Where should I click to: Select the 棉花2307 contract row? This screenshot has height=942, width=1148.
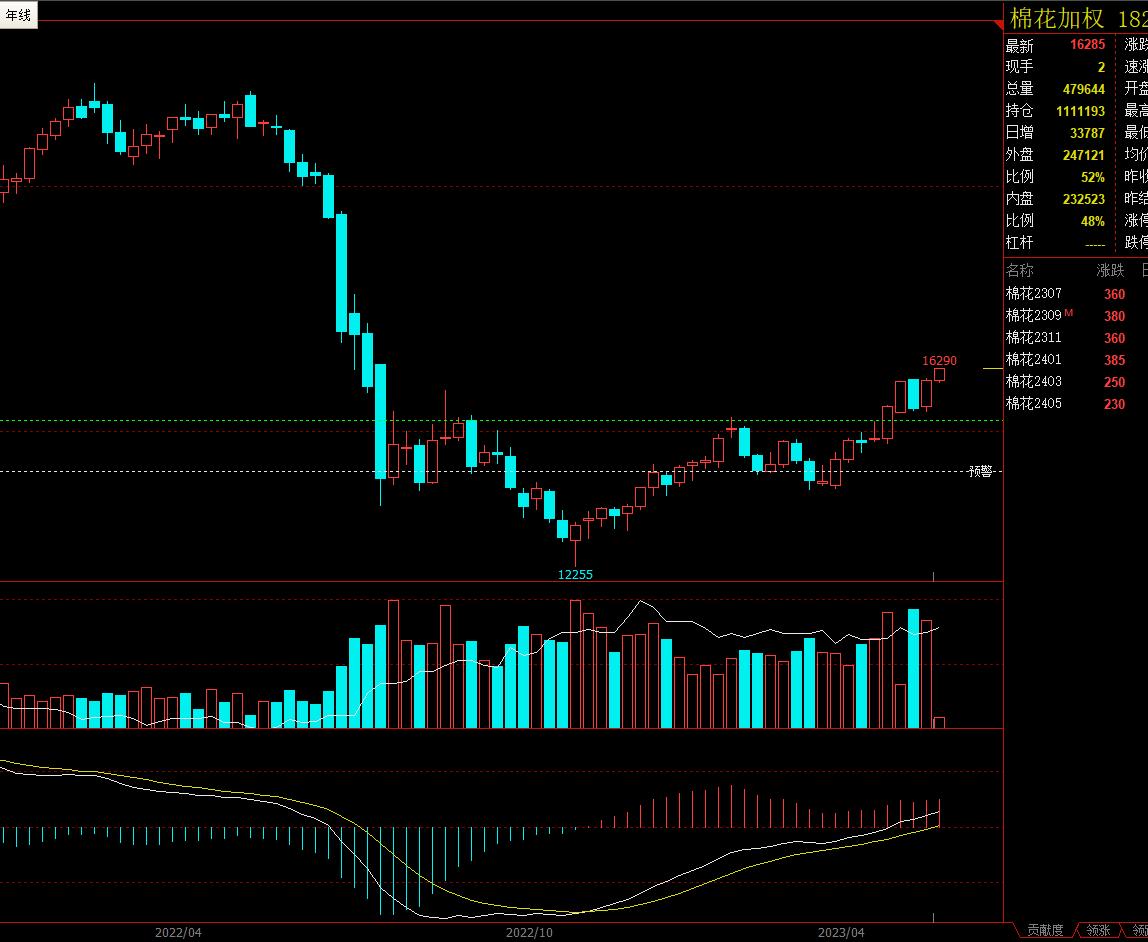point(1075,294)
